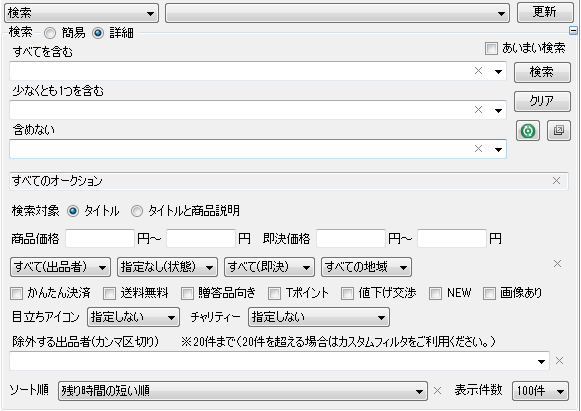This screenshot has width=581, height=411.
Task: Click the 商品価格 maximum input
Action: point(201,238)
